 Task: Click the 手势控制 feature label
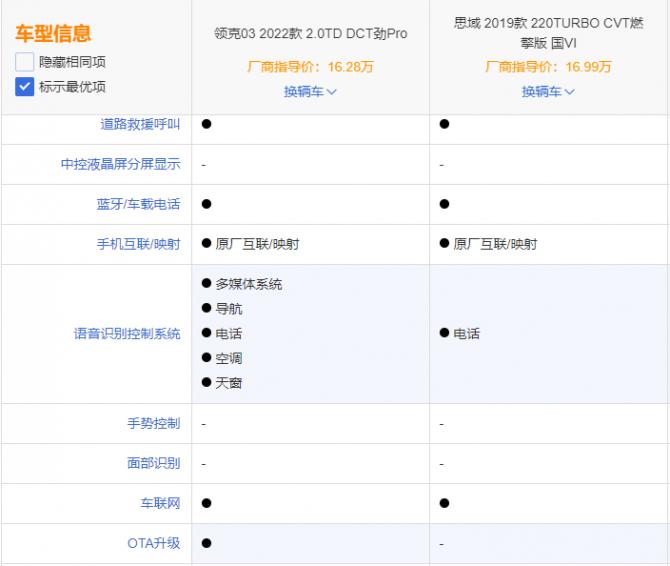tap(153, 424)
